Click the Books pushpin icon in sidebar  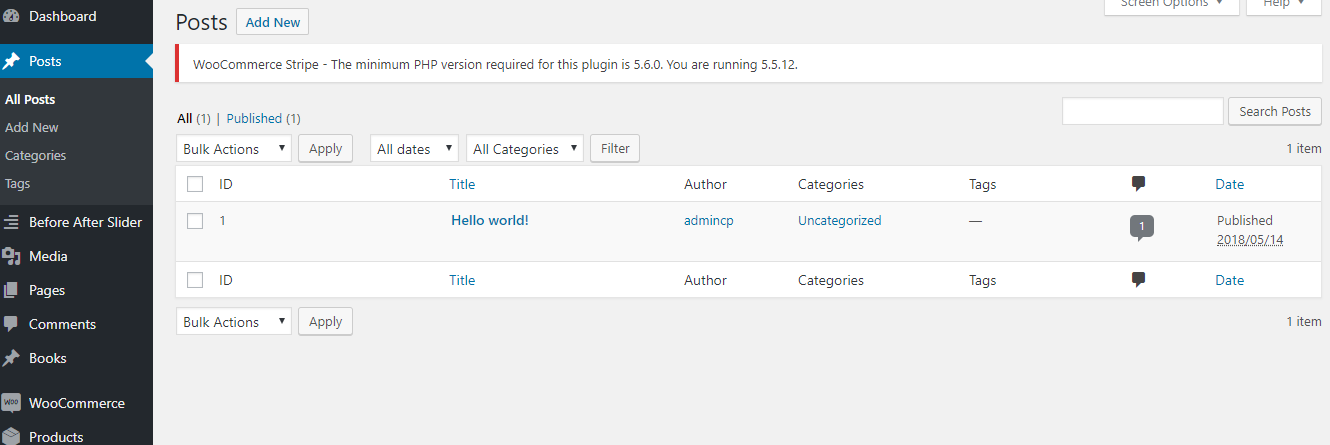click(11, 358)
